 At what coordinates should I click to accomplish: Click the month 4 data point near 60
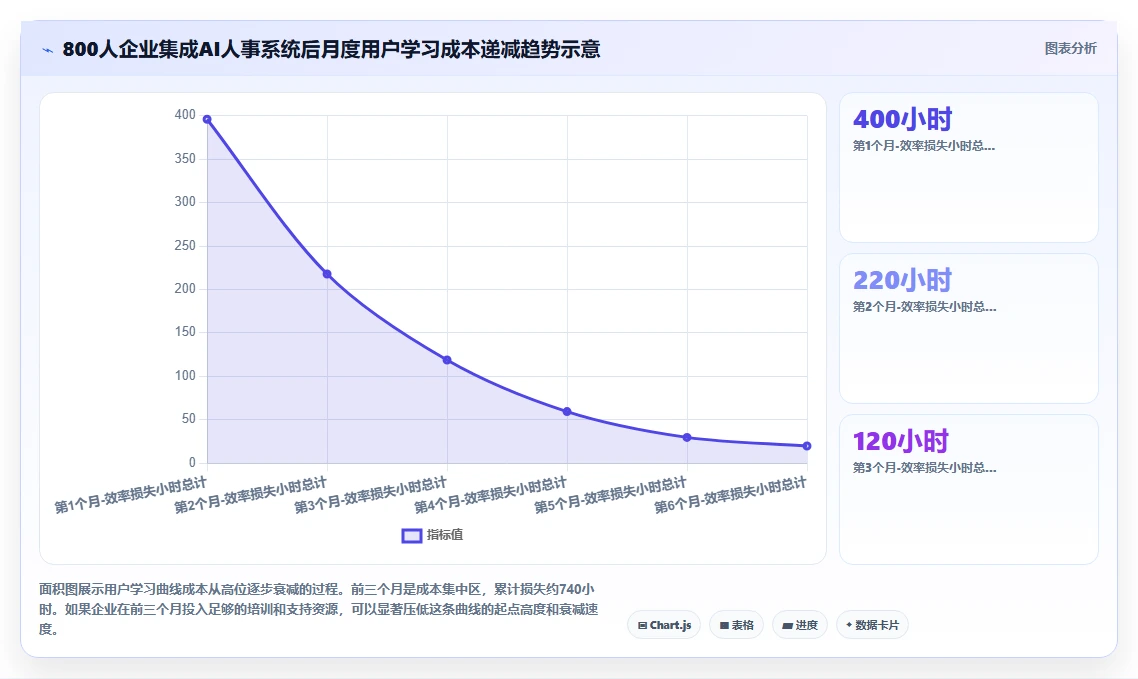pyautogui.click(x=567, y=411)
